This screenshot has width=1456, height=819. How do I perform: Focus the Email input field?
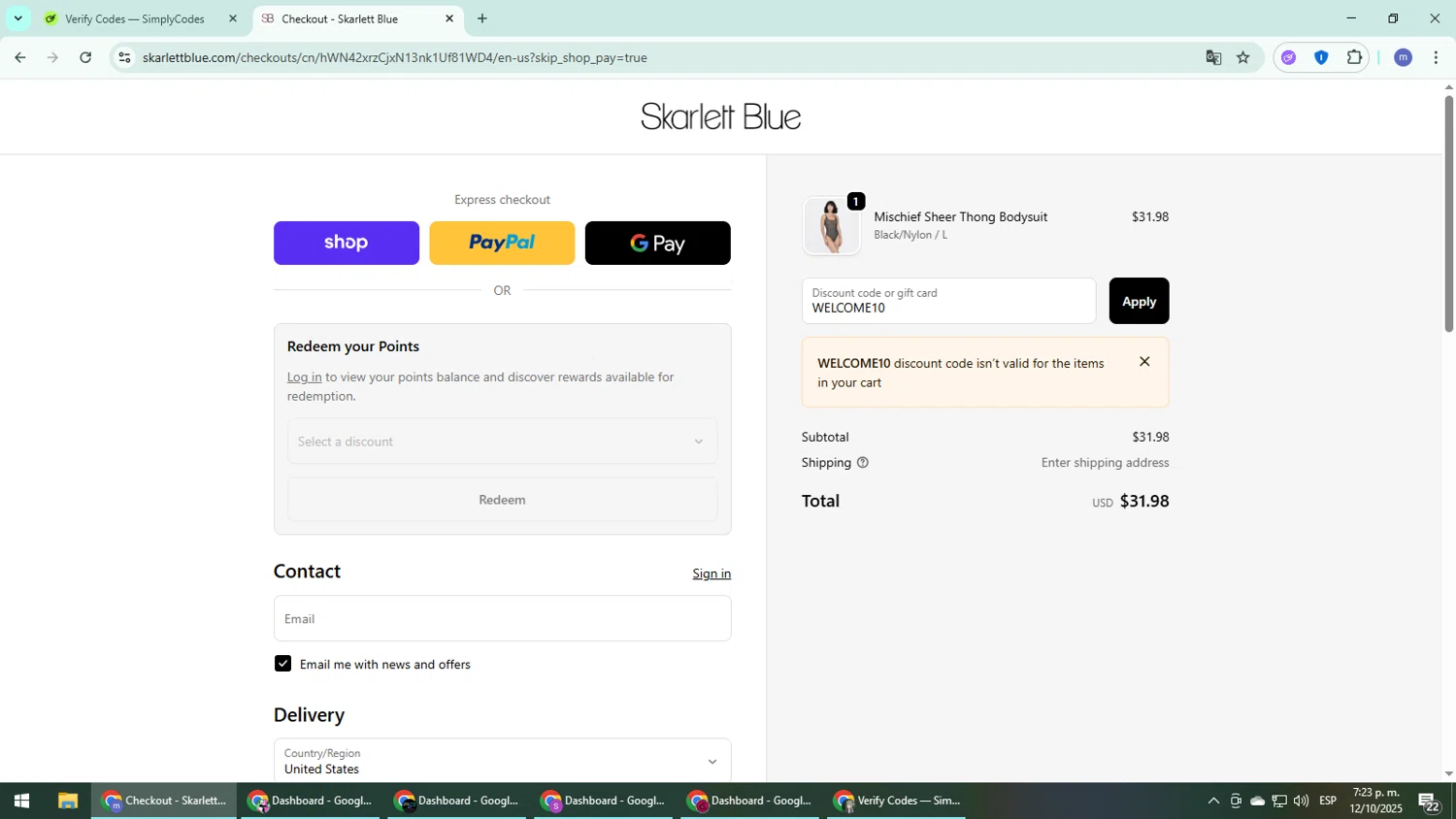(x=502, y=618)
